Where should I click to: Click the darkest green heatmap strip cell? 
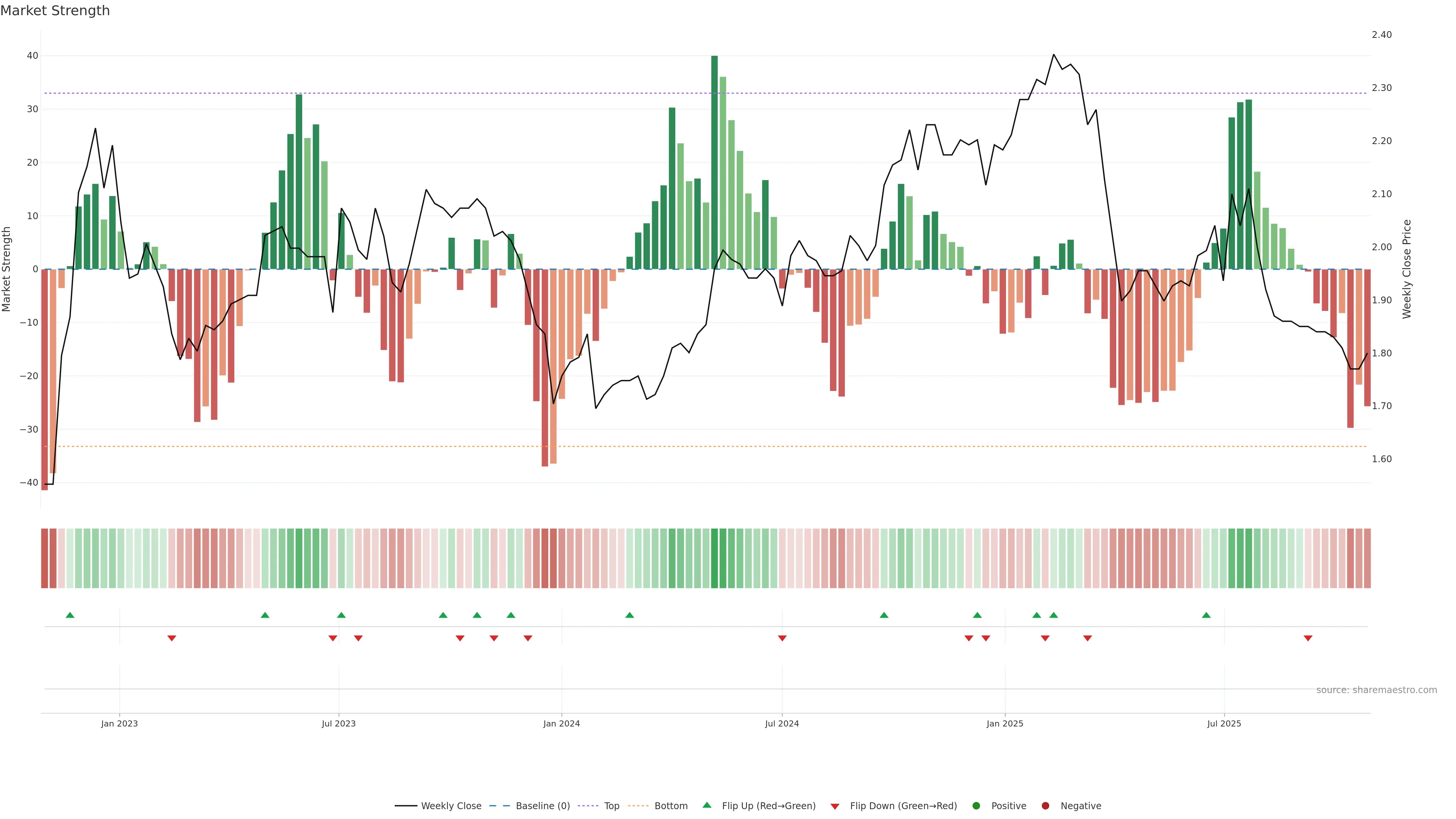(x=714, y=559)
